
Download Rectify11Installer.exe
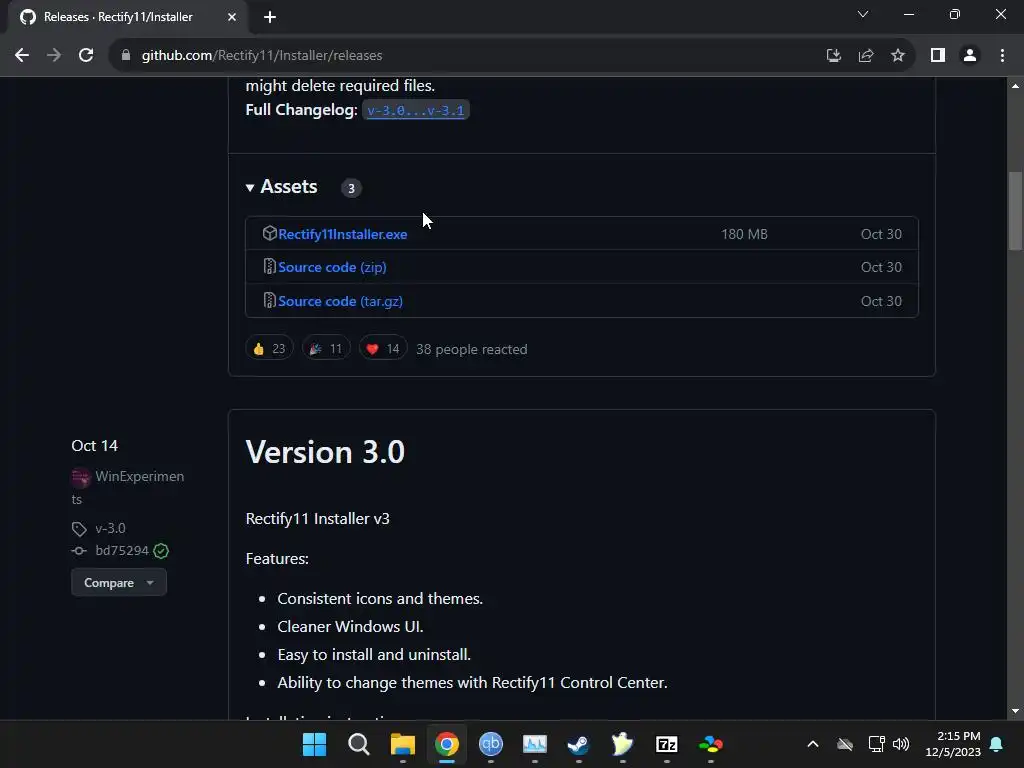tap(342, 234)
